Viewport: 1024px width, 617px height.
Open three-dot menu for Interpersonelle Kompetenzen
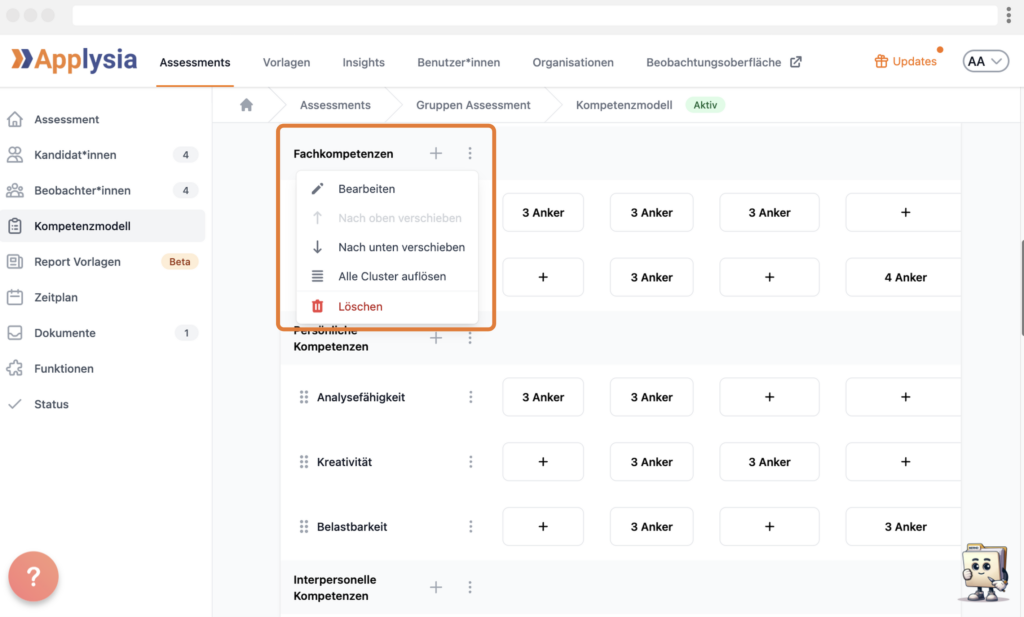470,588
